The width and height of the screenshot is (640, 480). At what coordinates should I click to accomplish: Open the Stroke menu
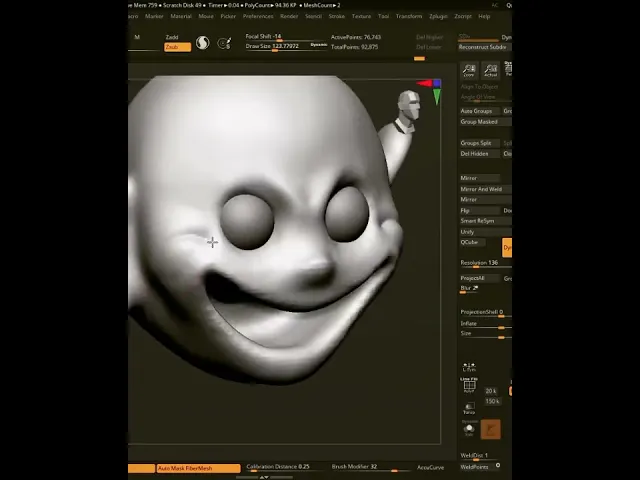(337, 16)
